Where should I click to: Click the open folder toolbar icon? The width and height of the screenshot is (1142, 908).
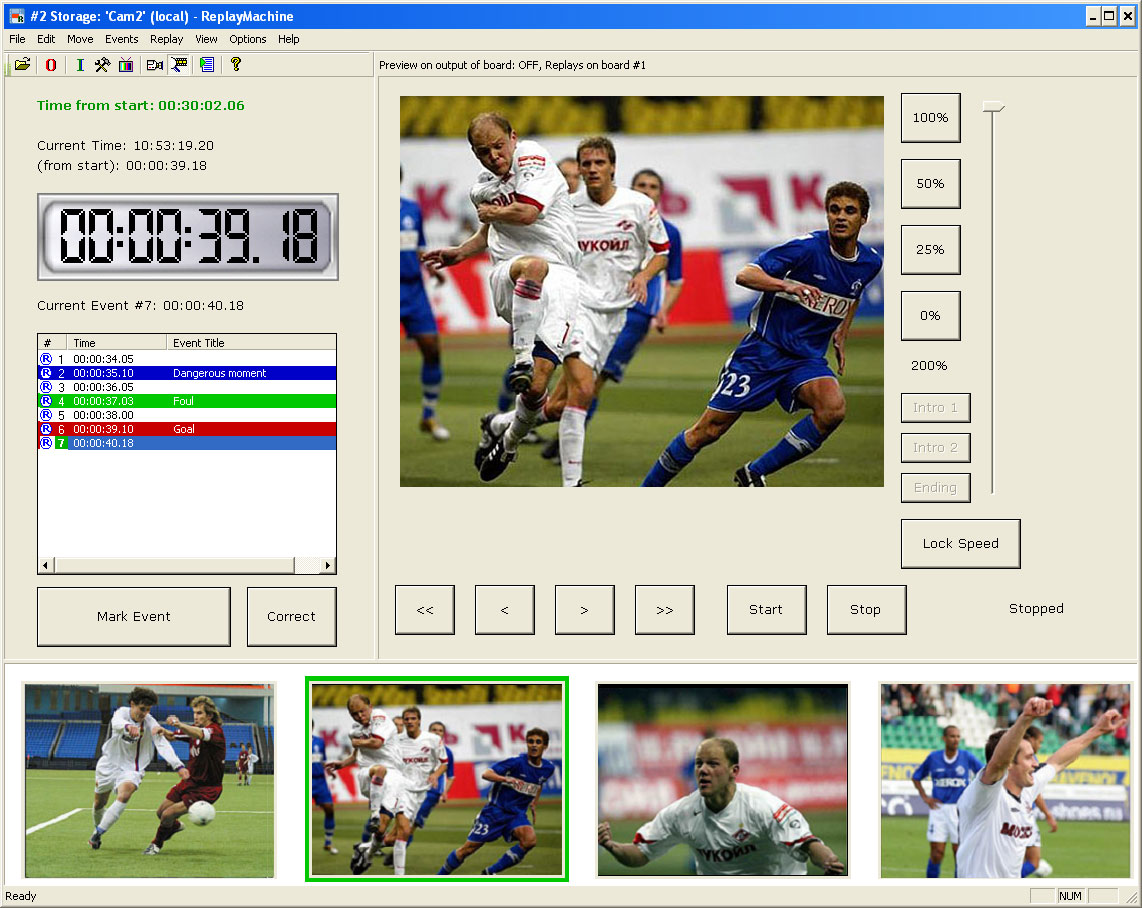click(23, 65)
